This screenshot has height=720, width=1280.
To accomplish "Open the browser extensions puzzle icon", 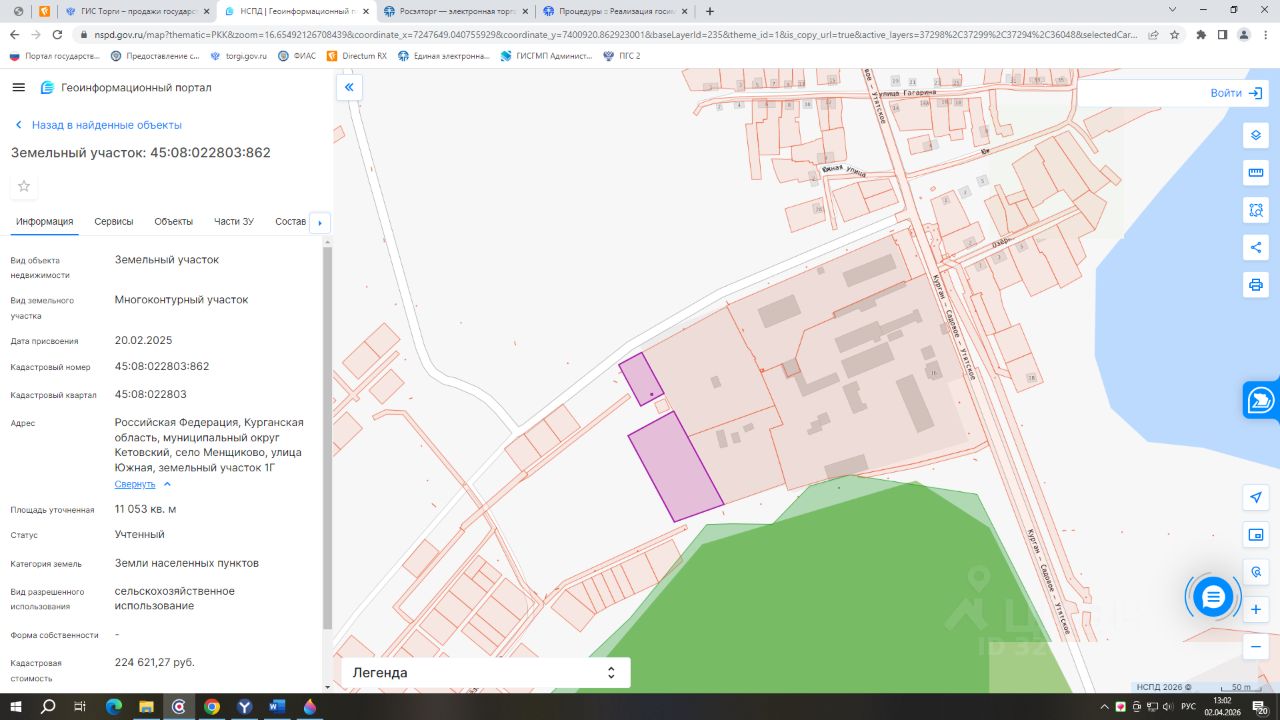I will click(x=1200, y=34).
